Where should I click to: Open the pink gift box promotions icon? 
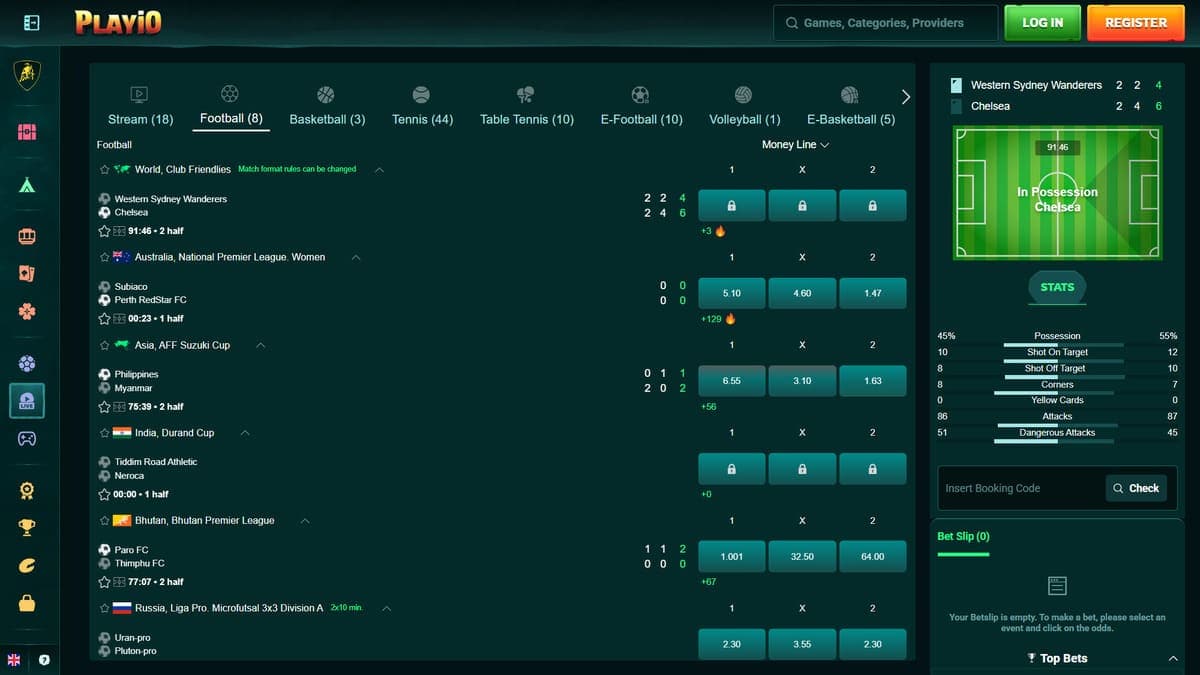click(x=27, y=132)
